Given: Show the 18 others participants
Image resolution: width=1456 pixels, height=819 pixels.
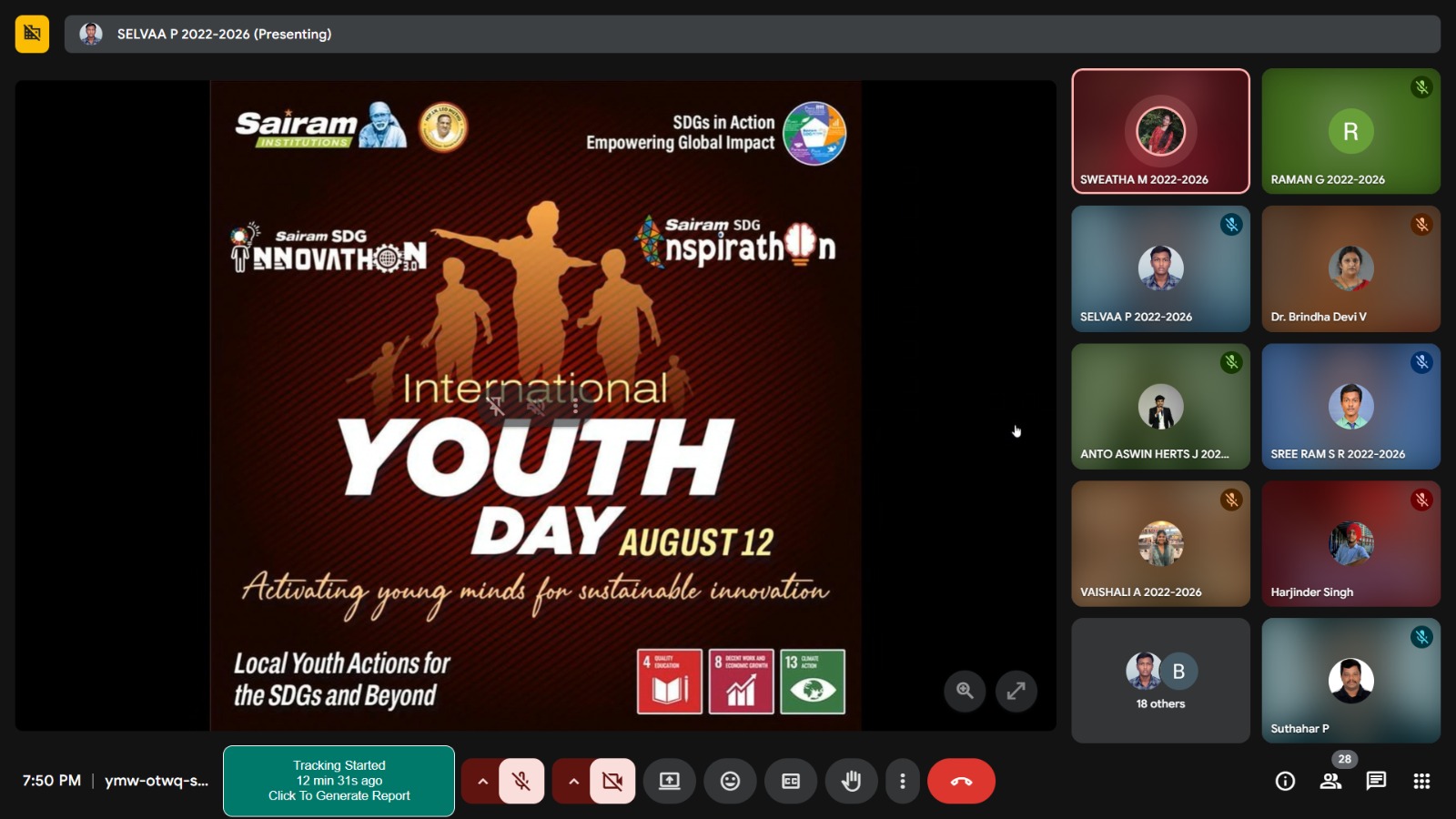Looking at the screenshot, I should coord(1160,681).
